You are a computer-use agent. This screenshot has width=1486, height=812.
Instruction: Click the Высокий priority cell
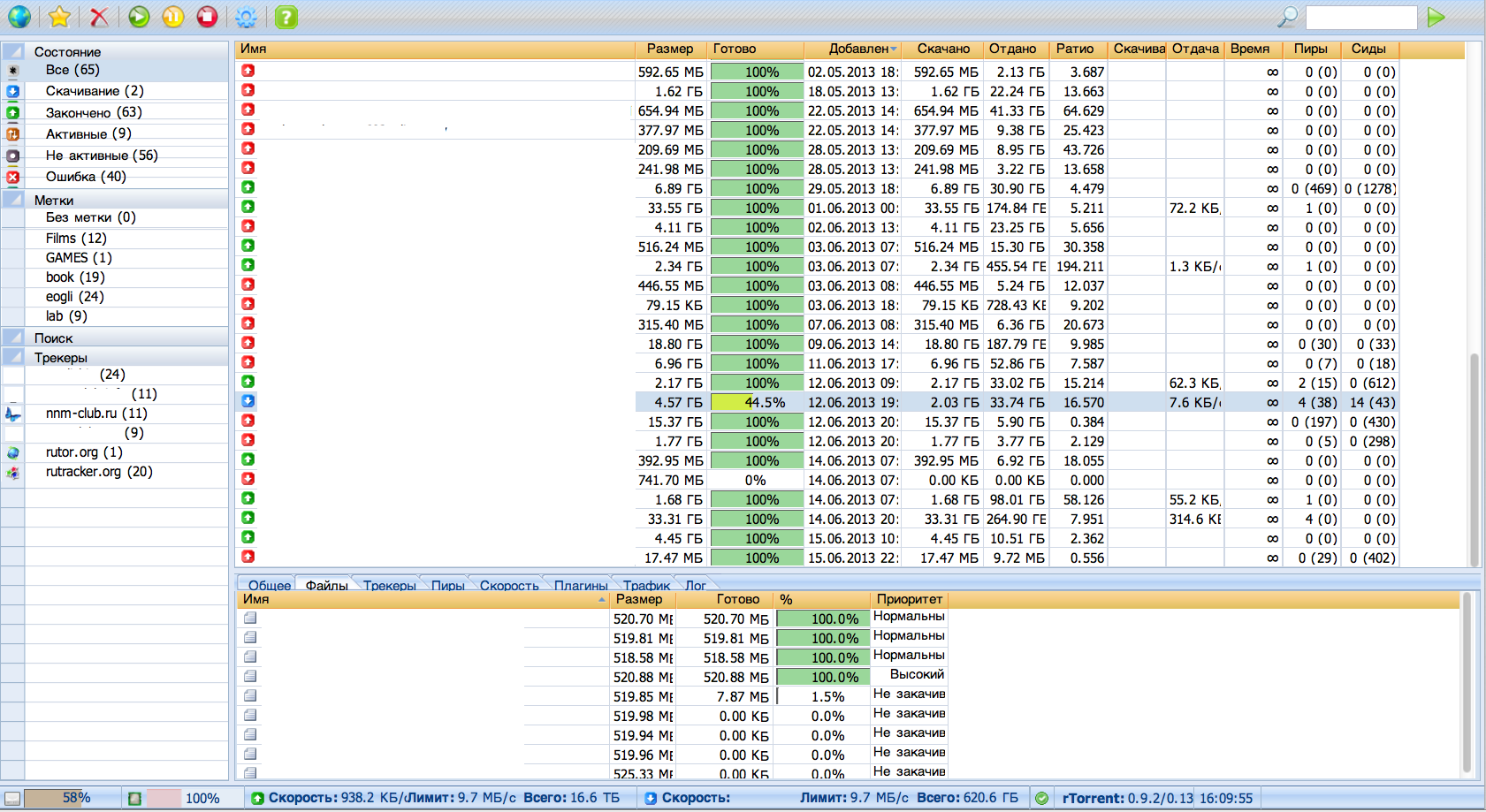click(917, 674)
